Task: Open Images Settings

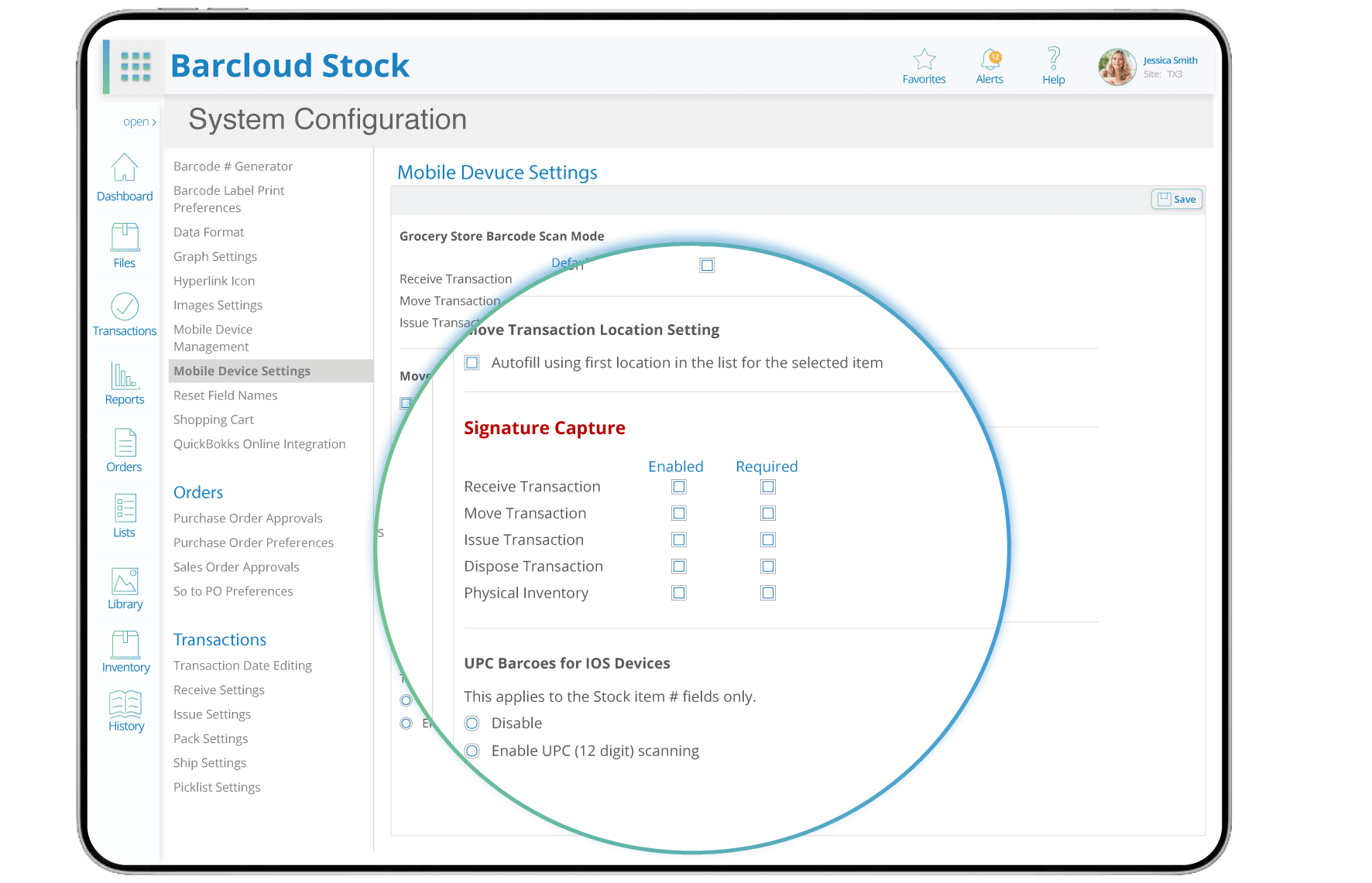Action: pos(218,306)
